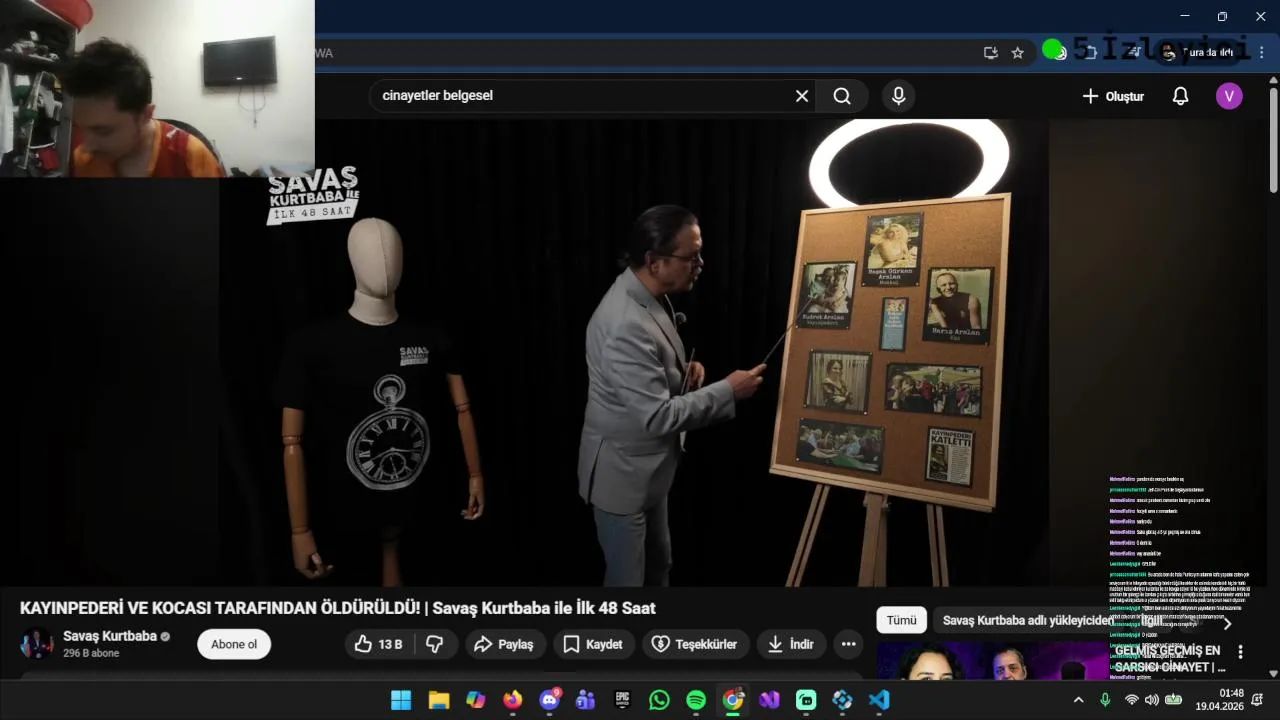
Task: Download the video using İndir
Action: [x=790, y=644]
